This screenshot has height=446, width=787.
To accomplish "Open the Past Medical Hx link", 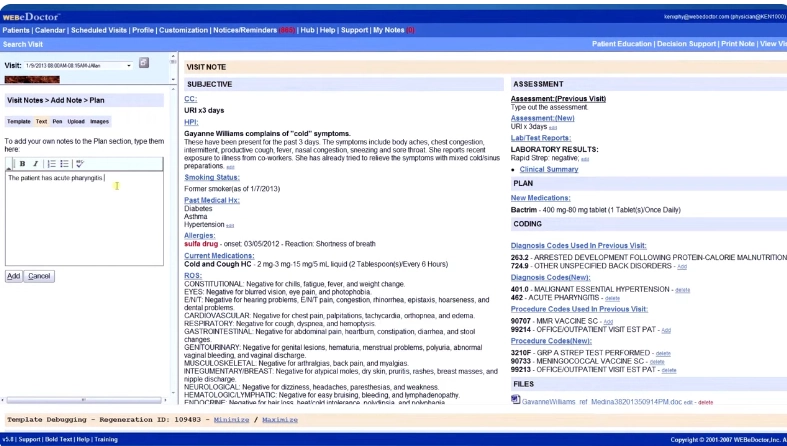I will 212,200.
